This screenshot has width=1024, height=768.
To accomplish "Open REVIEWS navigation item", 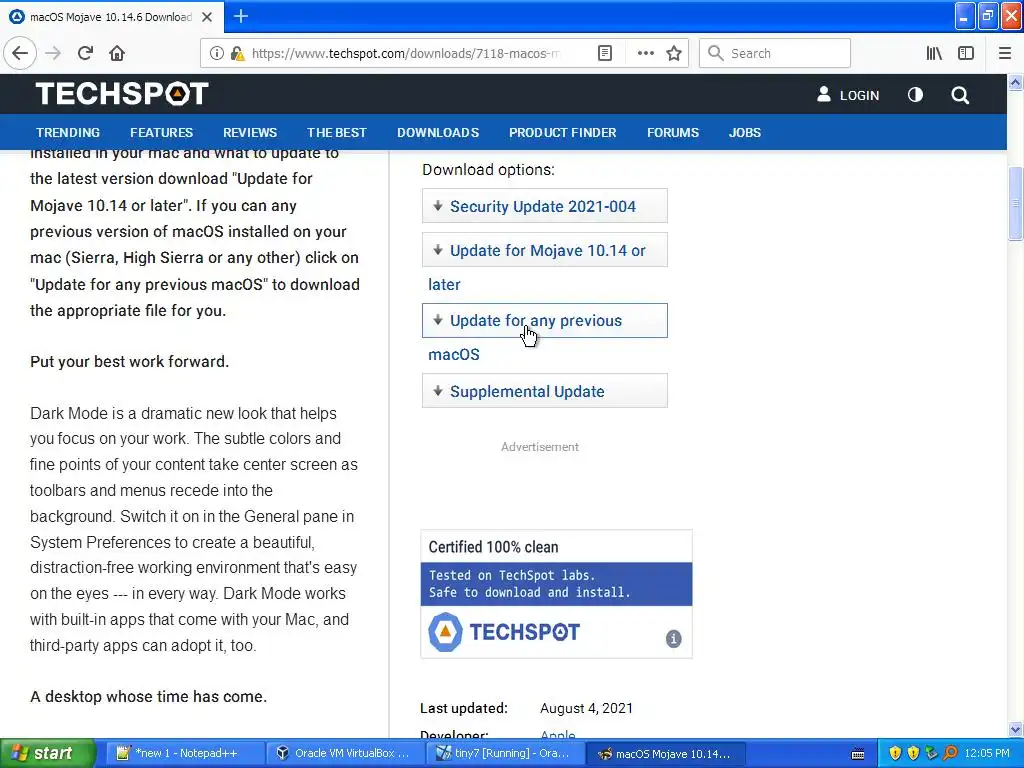I will [250, 133].
